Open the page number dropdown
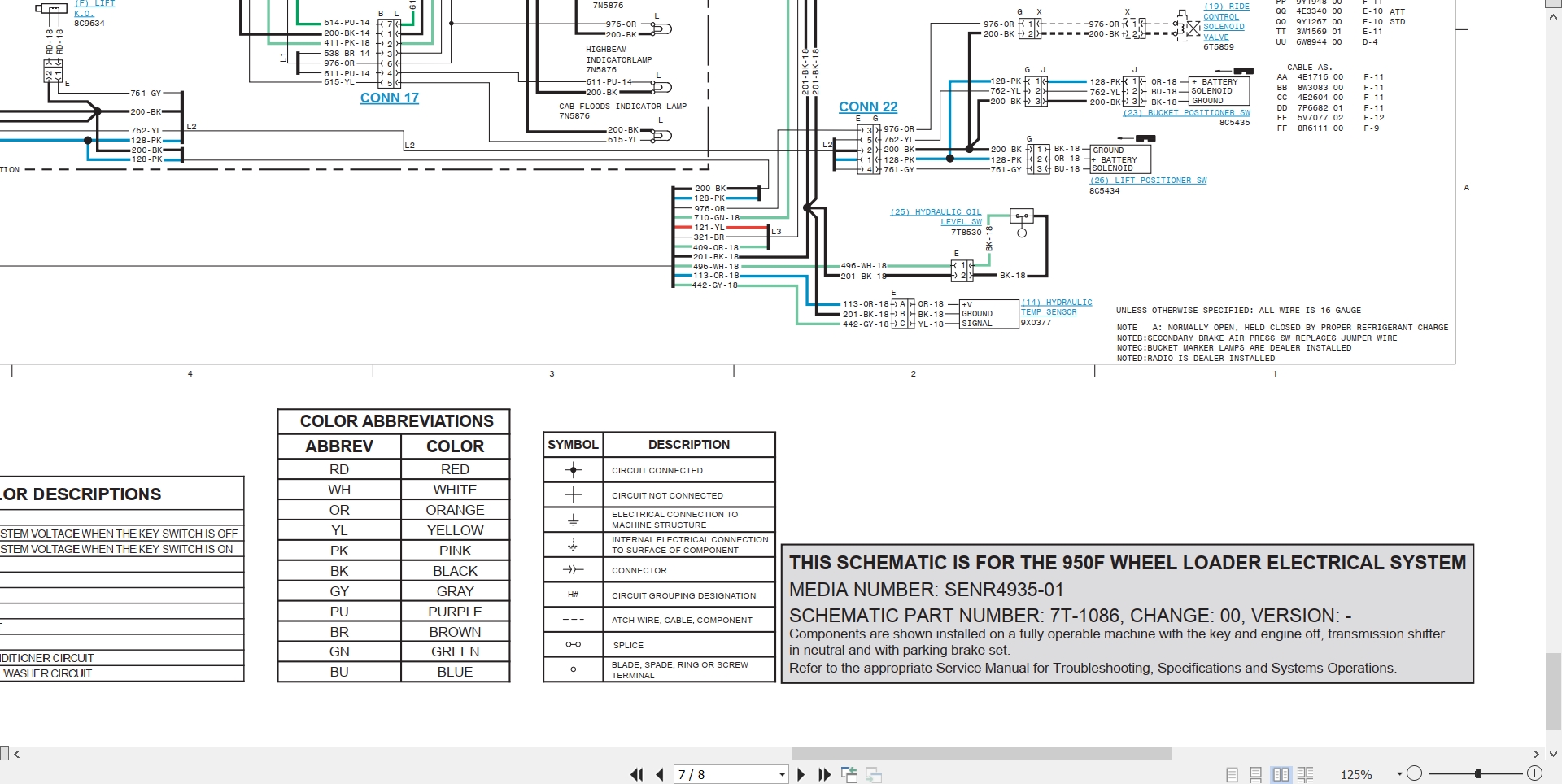The height and width of the screenshot is (784, 1562). 782,775
